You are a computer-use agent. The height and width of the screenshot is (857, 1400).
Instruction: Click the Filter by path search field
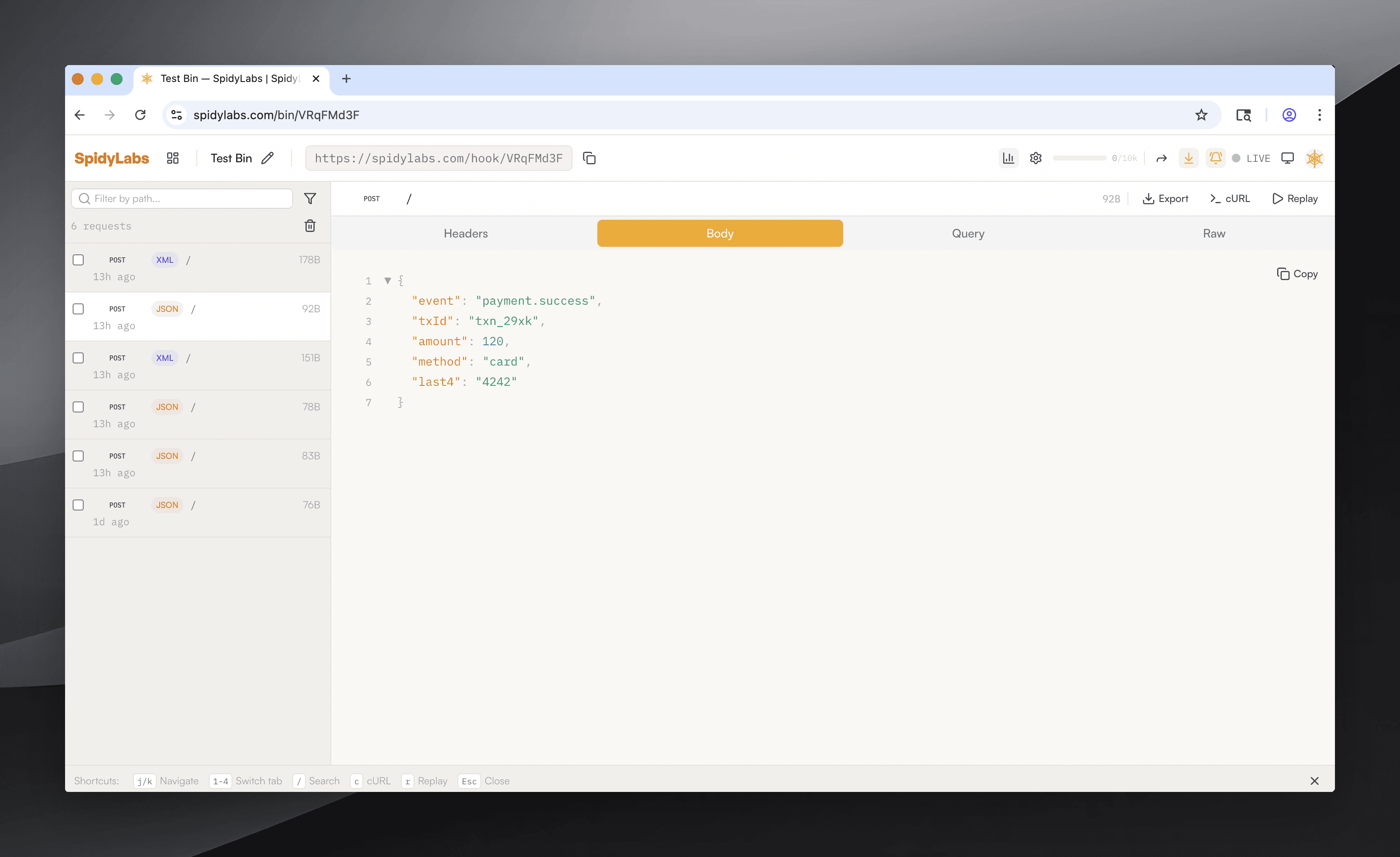coord(182,198)
